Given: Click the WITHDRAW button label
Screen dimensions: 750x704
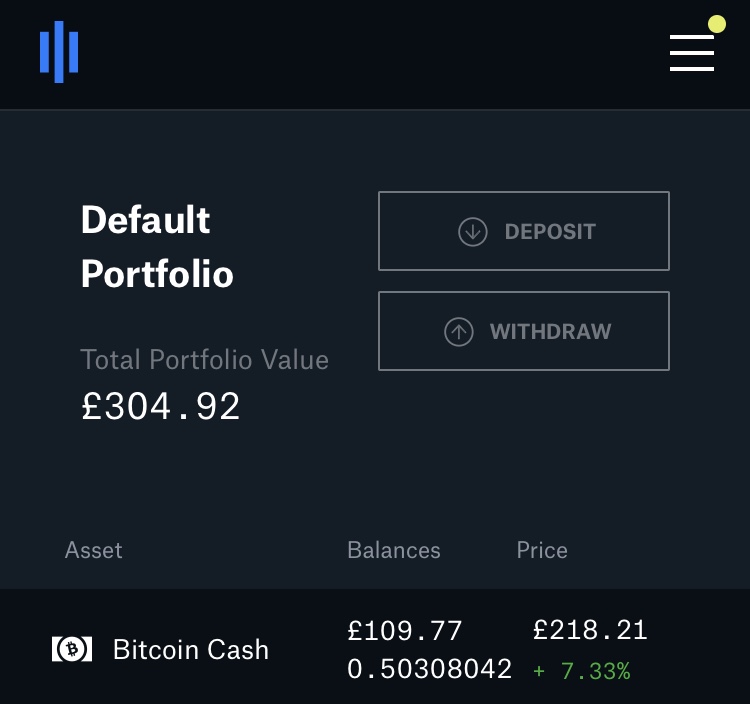Looking at the screenshot, I should click(551, 331).
